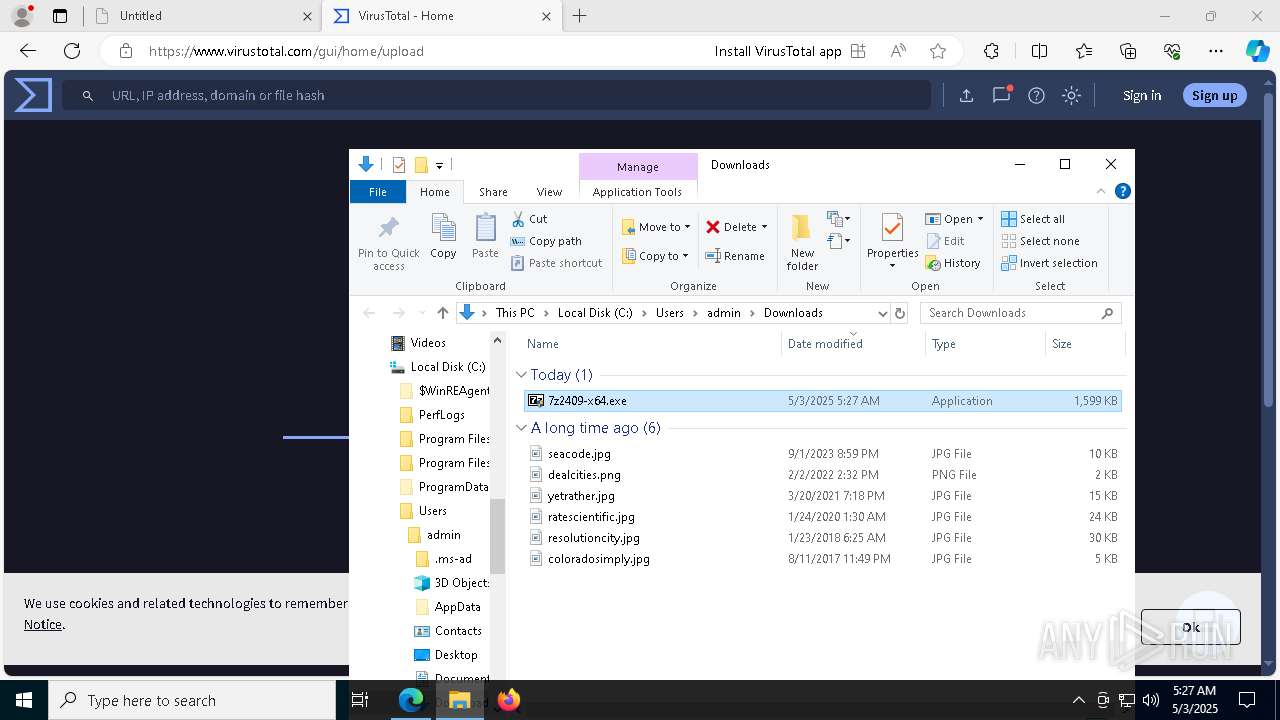1280x720 pixels.
Task: Refresh the Edge browser page
Action: pos(72,51)
